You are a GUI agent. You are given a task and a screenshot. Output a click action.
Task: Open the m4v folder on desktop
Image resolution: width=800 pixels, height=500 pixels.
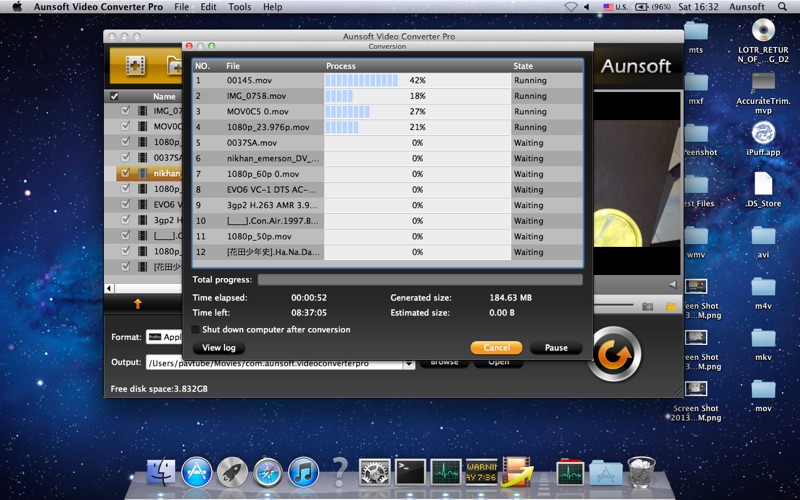click(763, 287)
